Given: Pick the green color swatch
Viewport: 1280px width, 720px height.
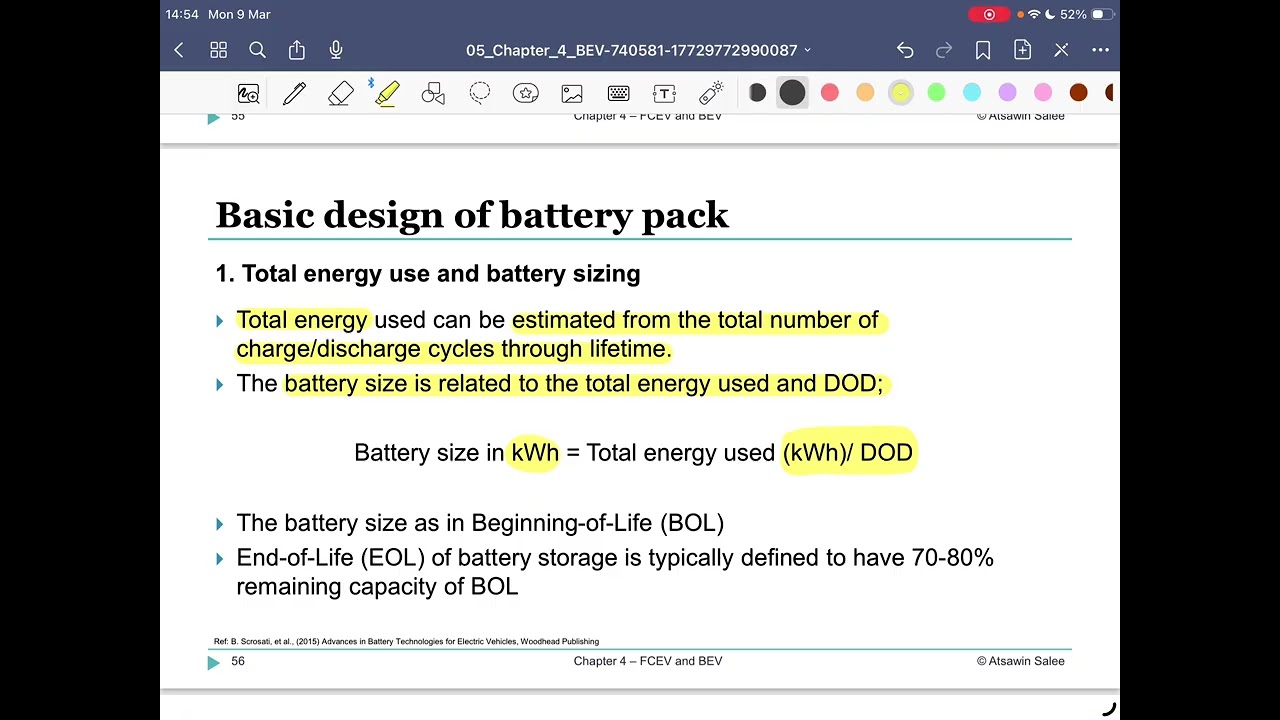Looking at the screenshot, I should (x=936, y=93).
